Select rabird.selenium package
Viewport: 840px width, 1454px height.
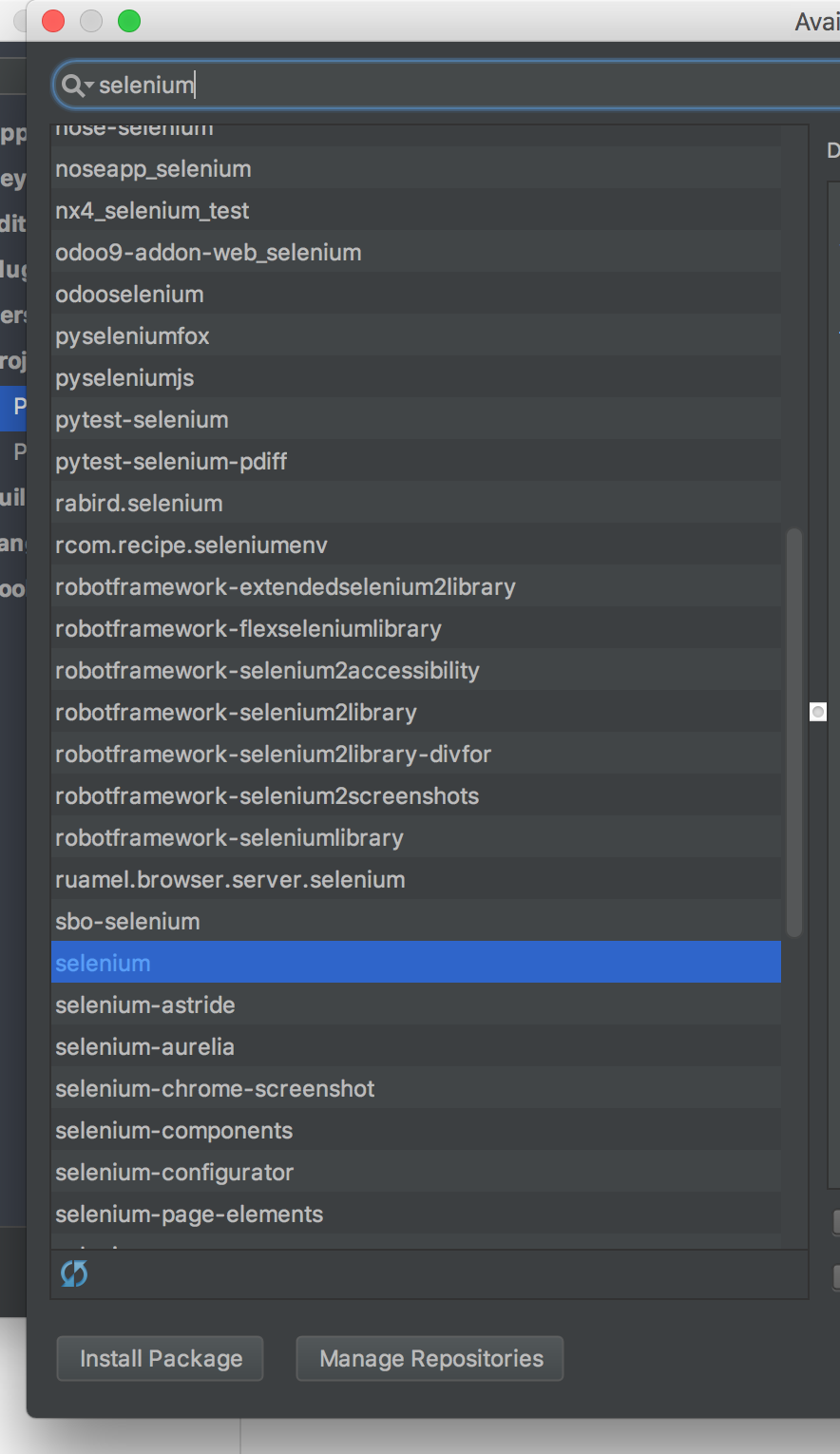click(416, 504)
